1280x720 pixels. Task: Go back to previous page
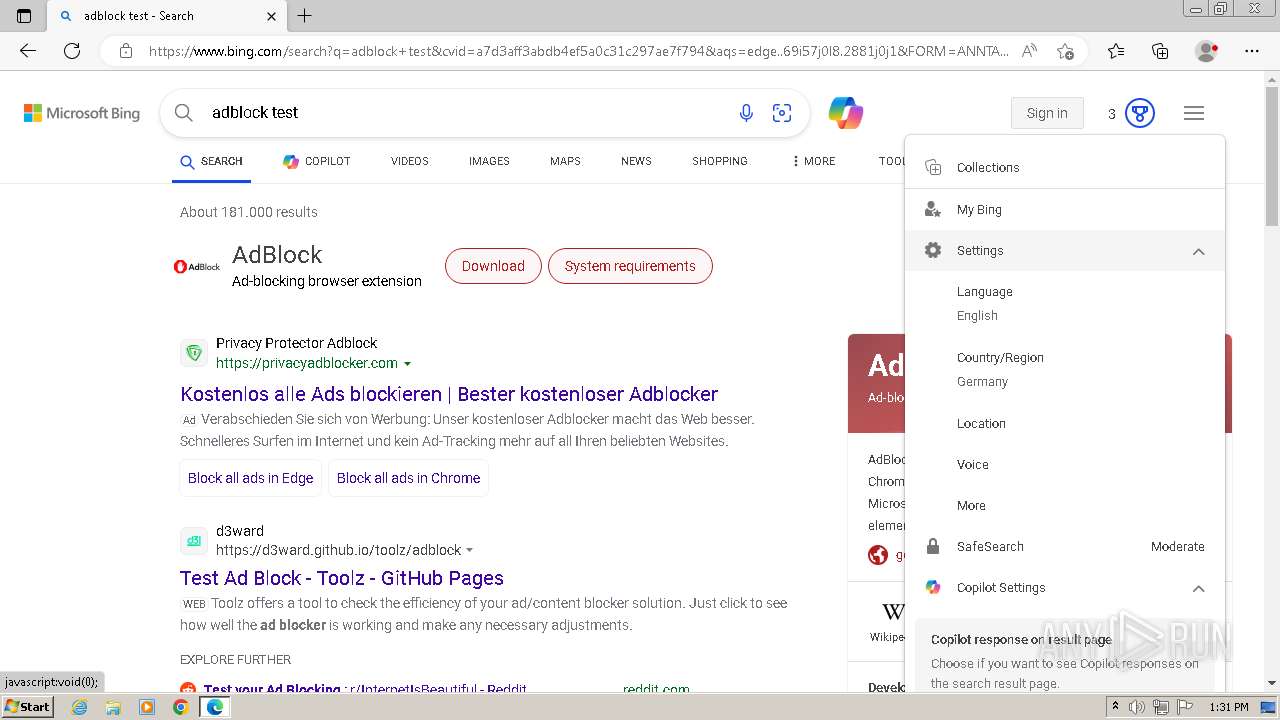coord(28,51)
